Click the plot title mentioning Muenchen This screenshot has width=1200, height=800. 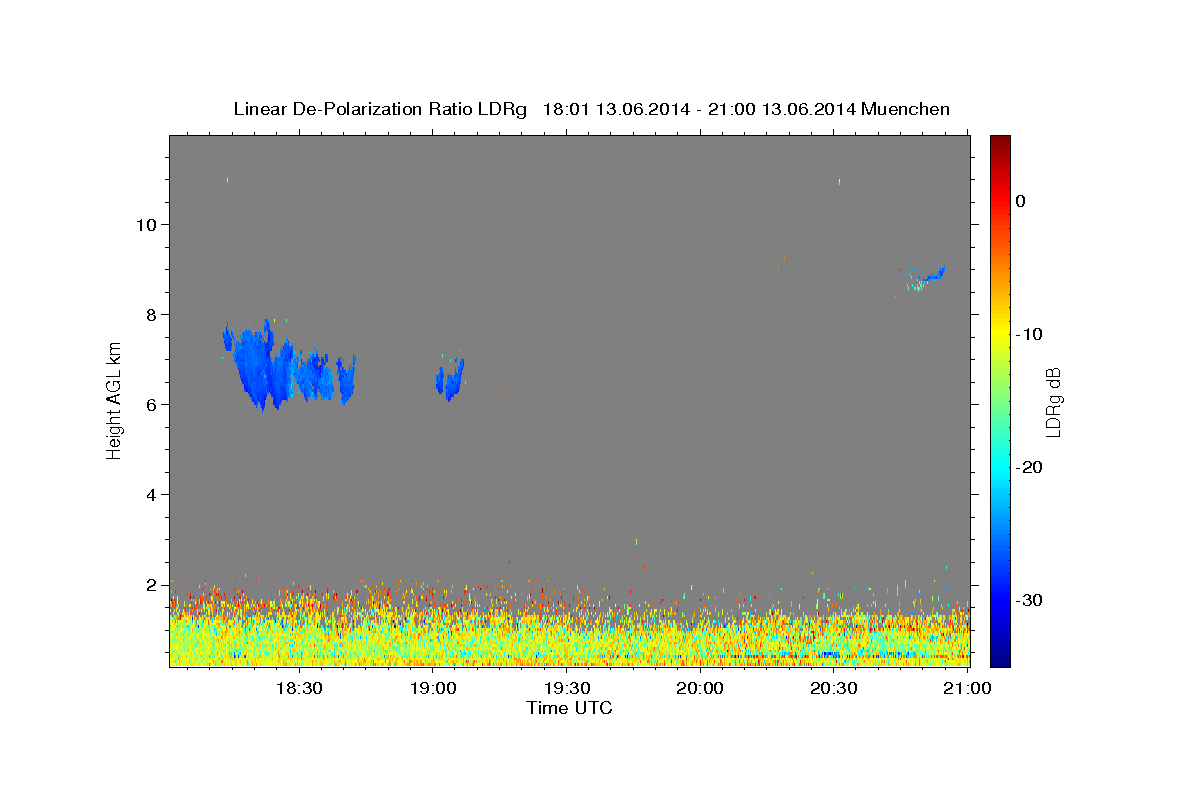coord(591,109)
